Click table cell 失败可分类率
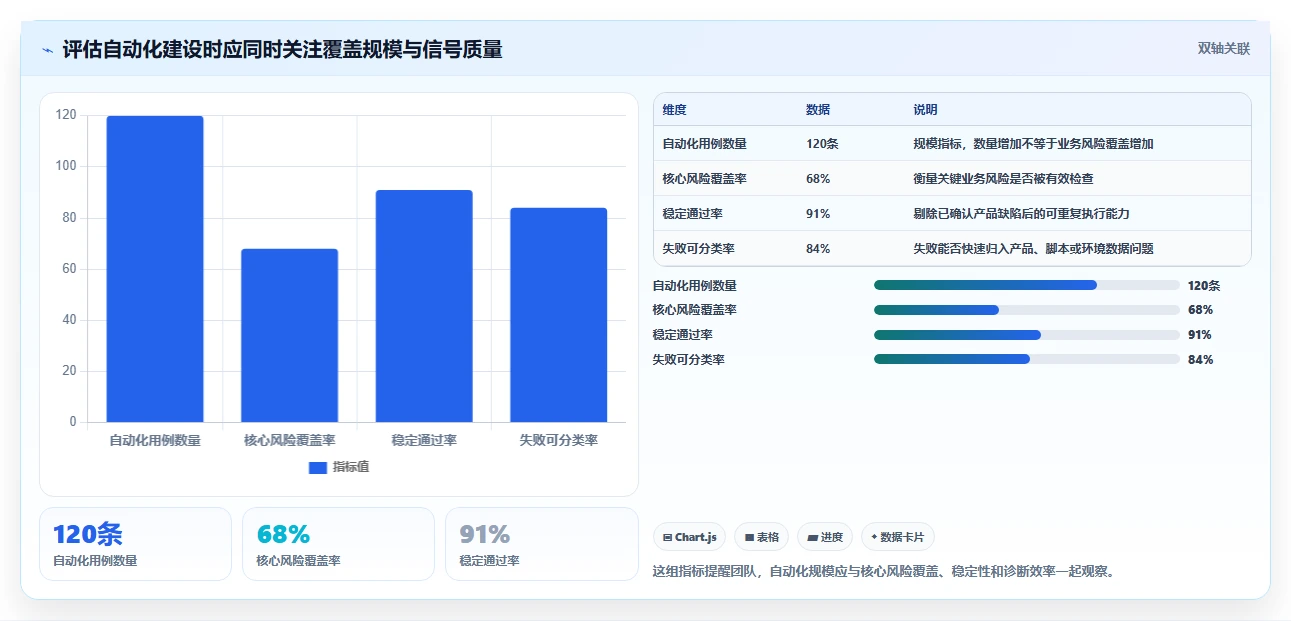Viewport: 1291px width, 621px height. pyautogui.click(x=698, y=249)
